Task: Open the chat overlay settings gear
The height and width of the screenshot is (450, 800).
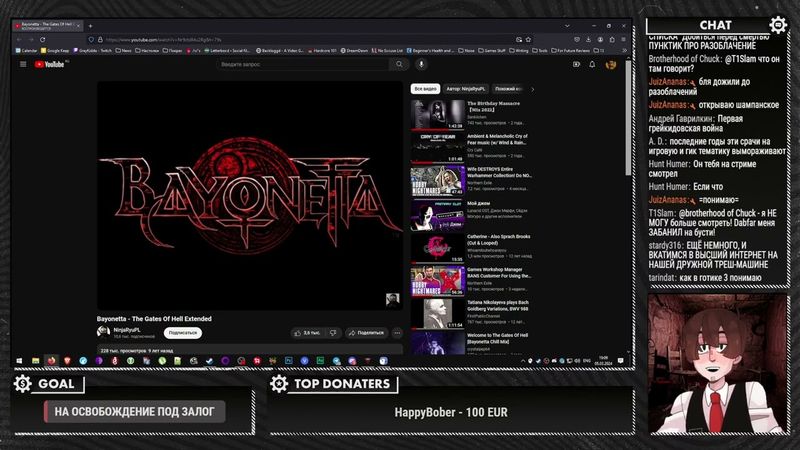Action: (x=778, y=25)
